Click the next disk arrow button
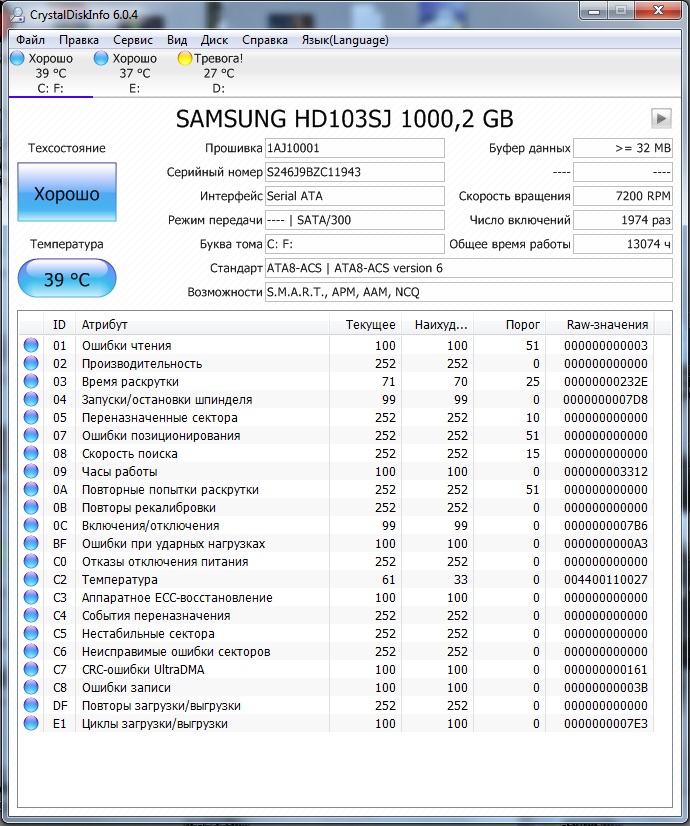Image resolution: width=690 pixels, height=826 pixels. [661, 118]
